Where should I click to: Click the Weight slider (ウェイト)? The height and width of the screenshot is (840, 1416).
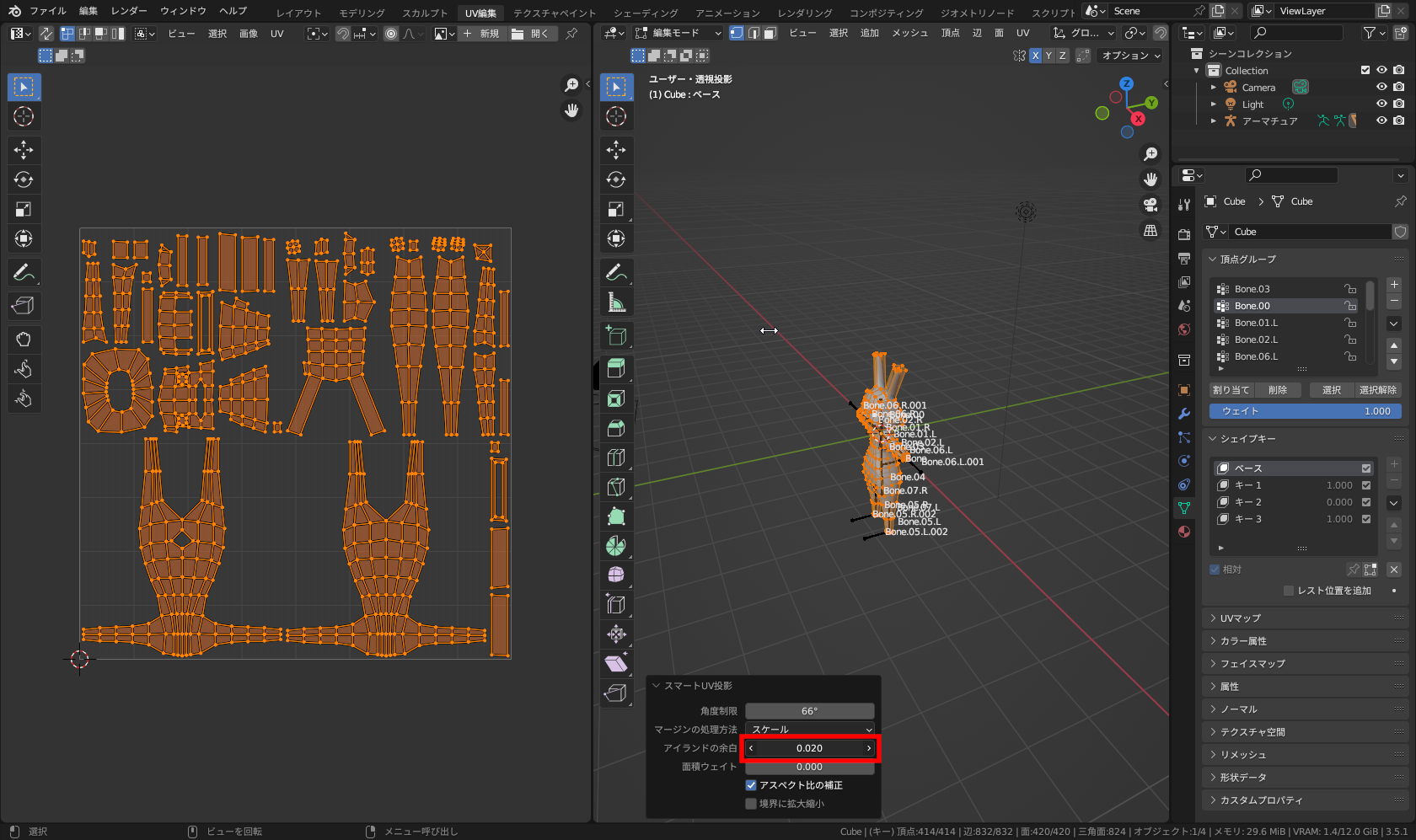pyautogui.click(x=1305, y=411)
